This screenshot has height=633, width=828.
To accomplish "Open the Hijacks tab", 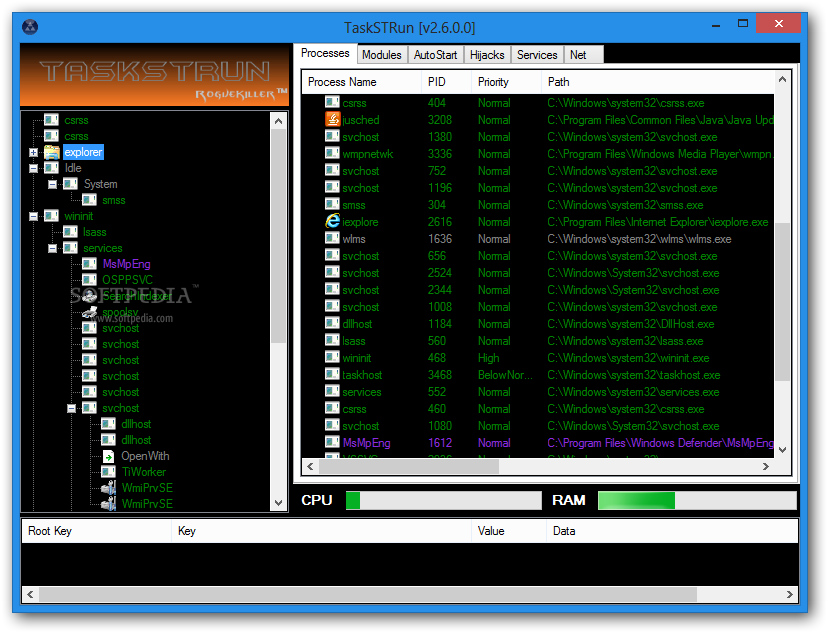I will [x=487, y=55].
